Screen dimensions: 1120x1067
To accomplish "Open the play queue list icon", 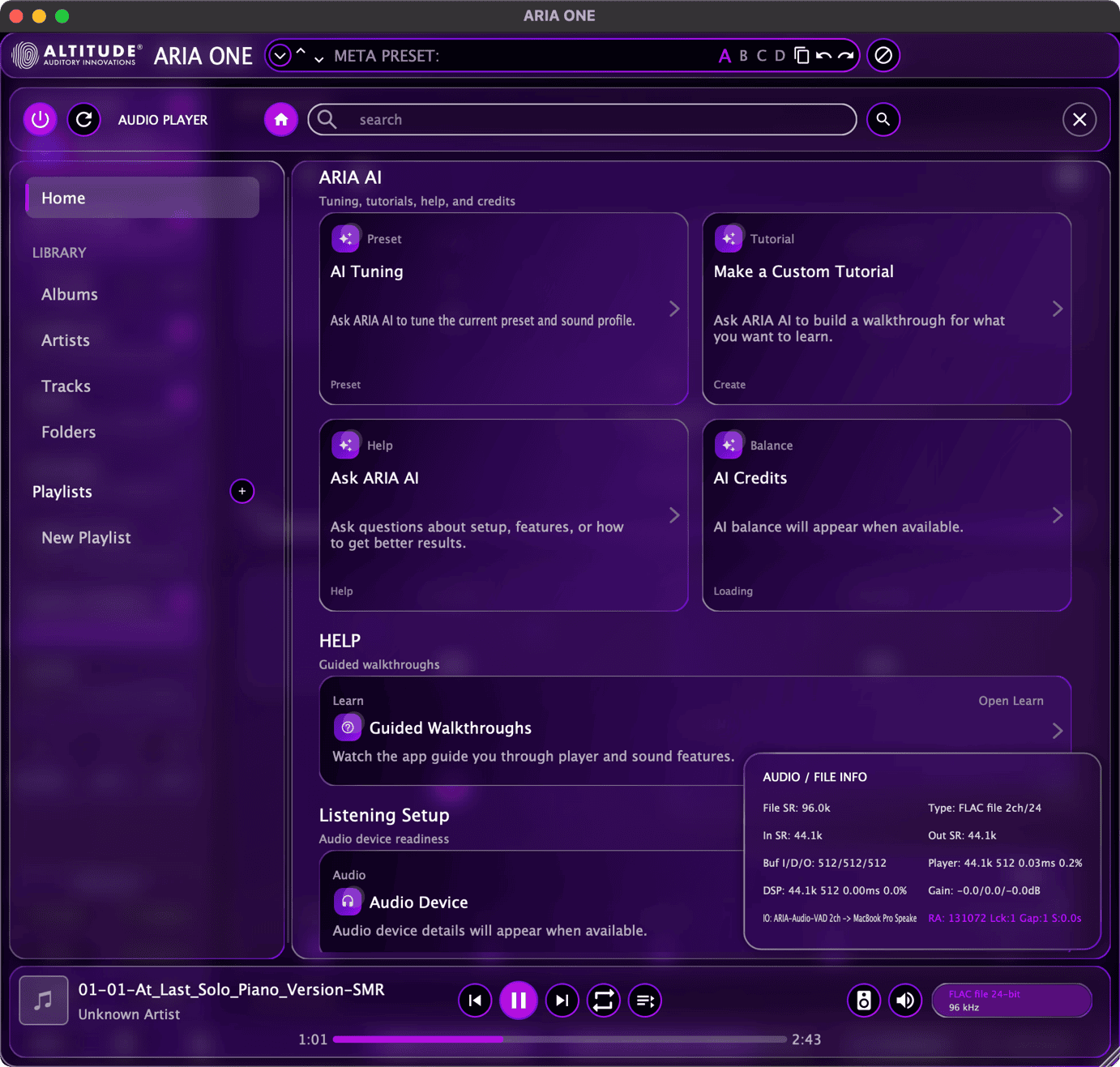I will point(645,1001).
